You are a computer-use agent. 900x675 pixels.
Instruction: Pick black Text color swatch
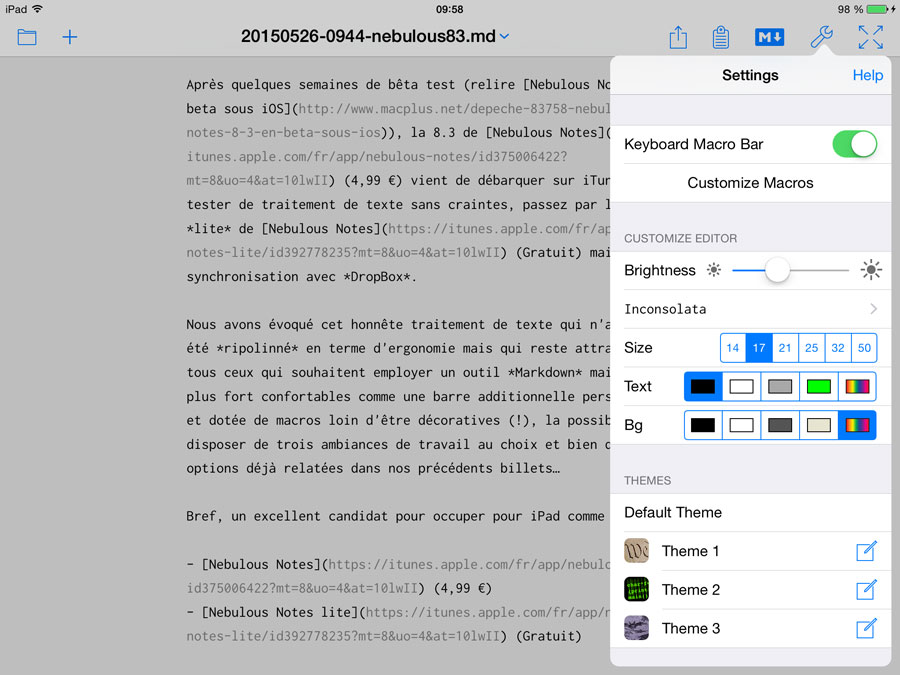click(703, 386)
